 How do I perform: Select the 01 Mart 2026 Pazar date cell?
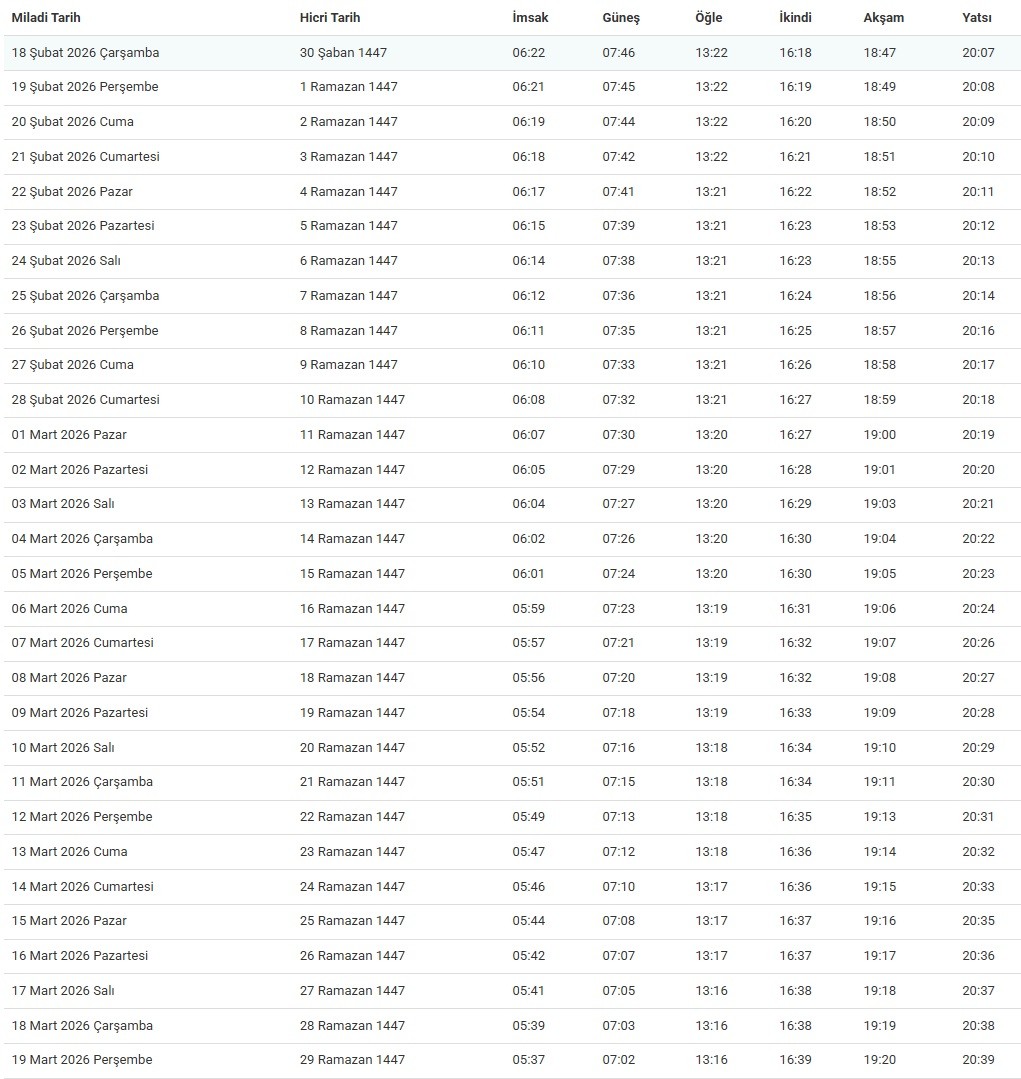coord(69,435)
